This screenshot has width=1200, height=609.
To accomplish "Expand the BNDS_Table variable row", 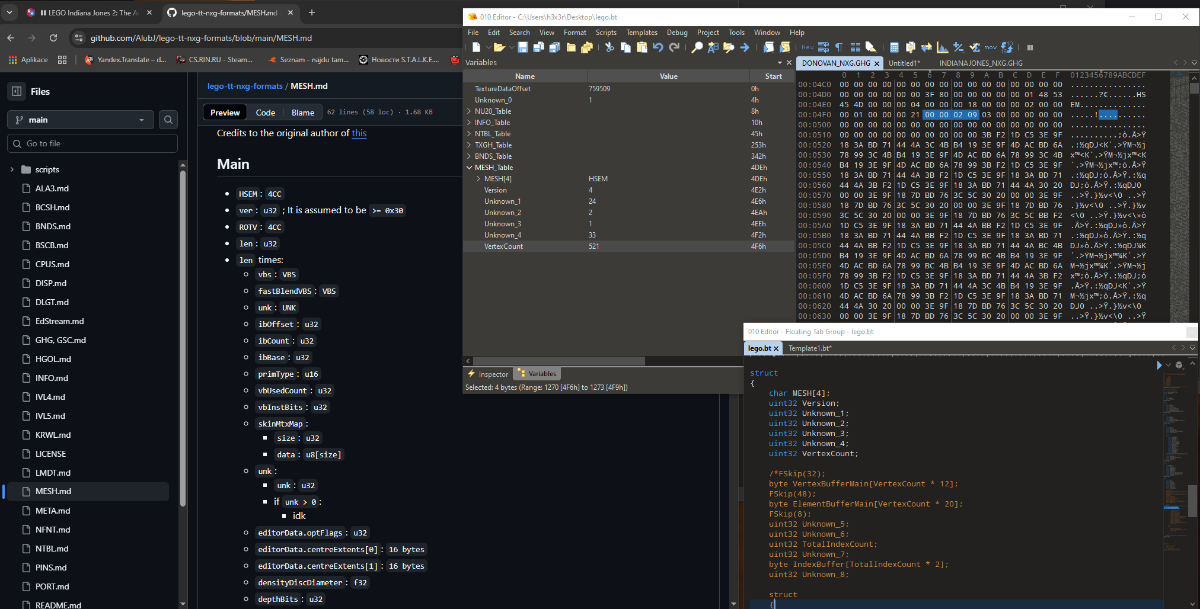I will pyautogui.click(x=468, y=156).
